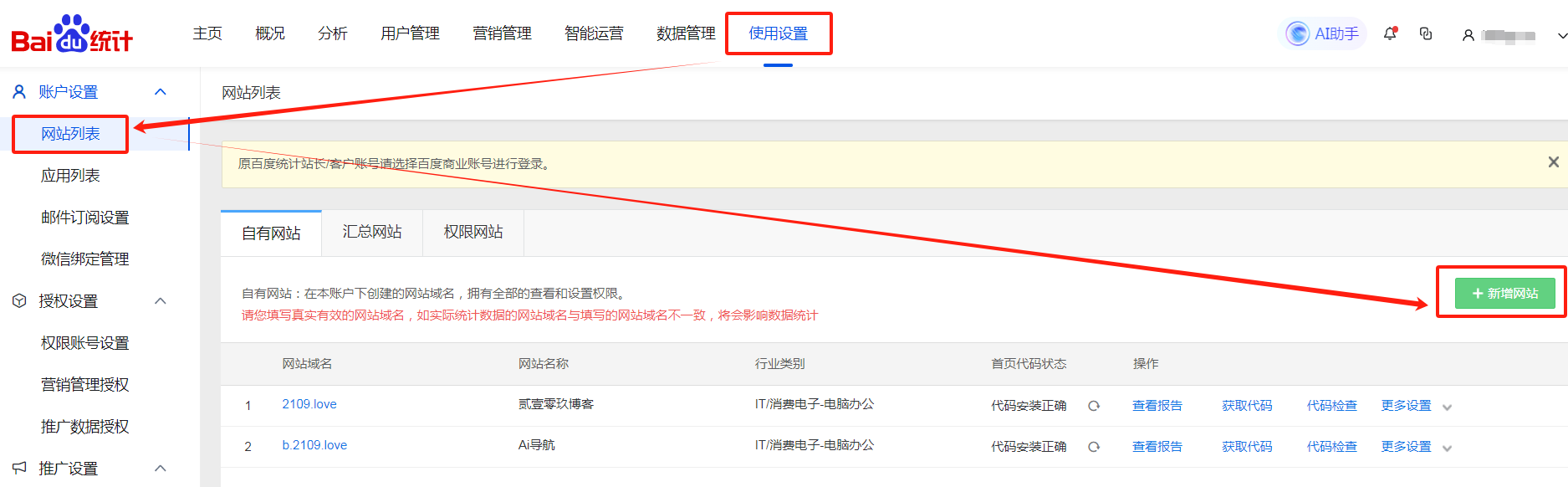Click 获取代码 for b.2109.love
The height and width of the screenshot is (487, 1568).
tap(1247, 447)
